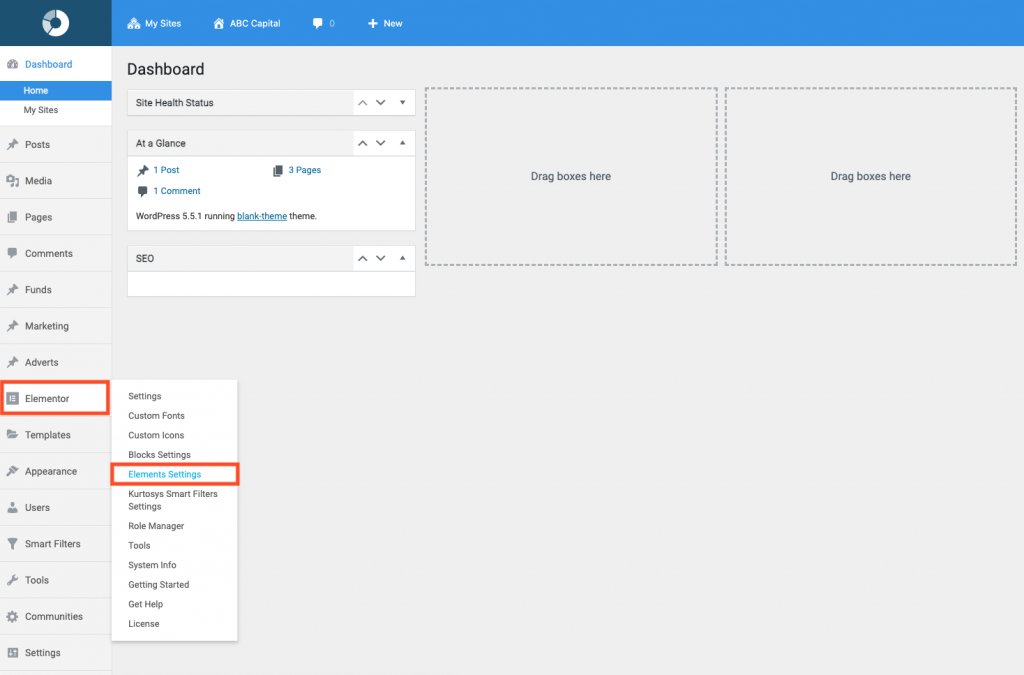Click the Tools wrench icon in sidebar
1024x675 pixels.
pos(12,580)
